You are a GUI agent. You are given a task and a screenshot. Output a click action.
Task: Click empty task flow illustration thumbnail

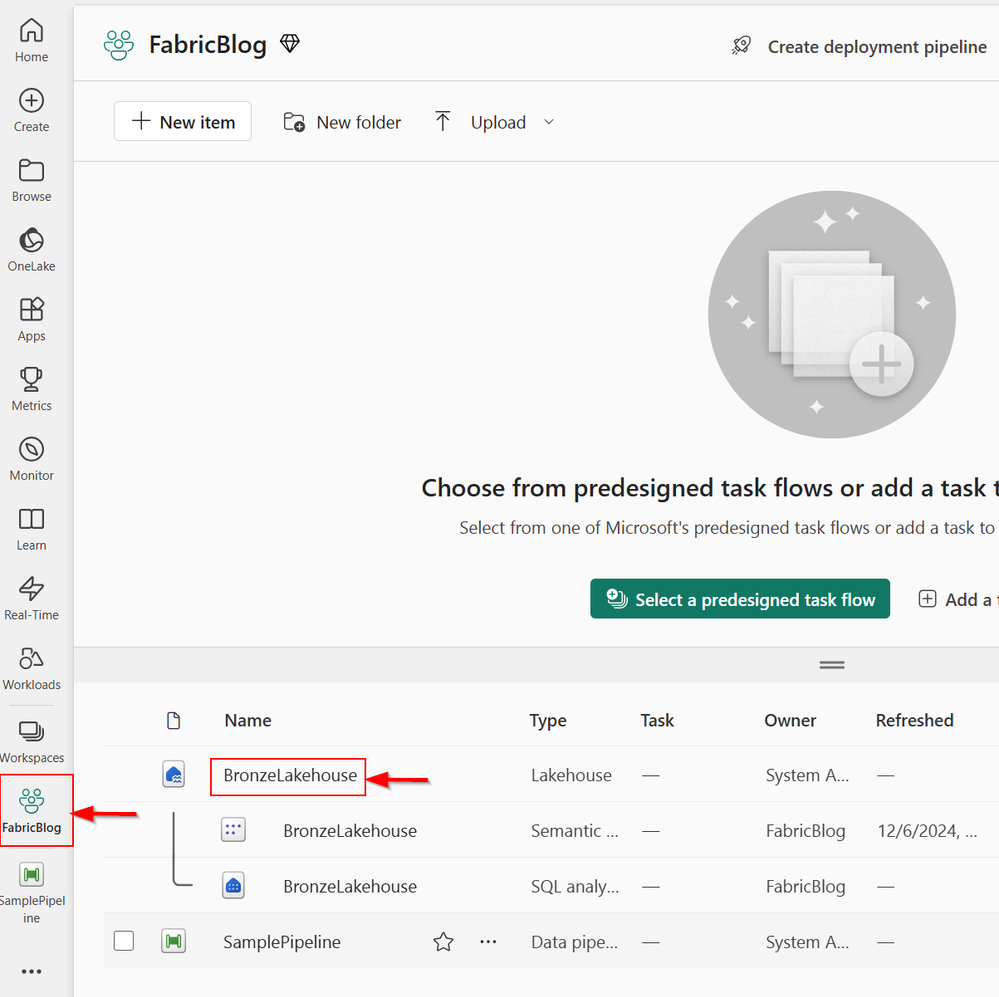(x=831, y=314)
